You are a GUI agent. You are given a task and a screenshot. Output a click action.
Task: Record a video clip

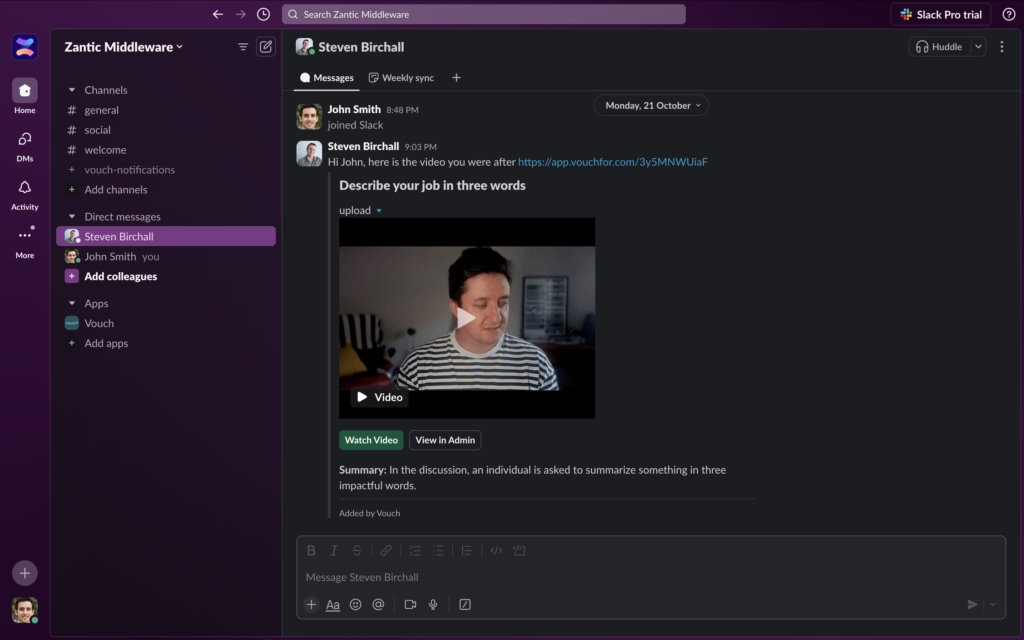pos(410,605)
